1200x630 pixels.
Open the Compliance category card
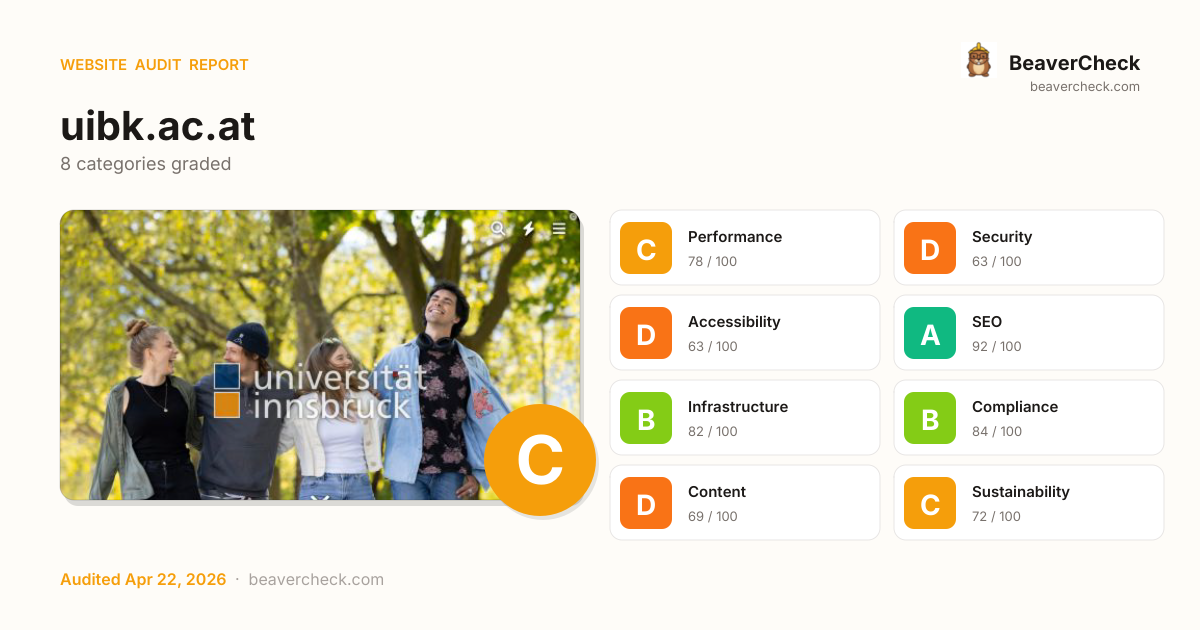coord(1029,418)
